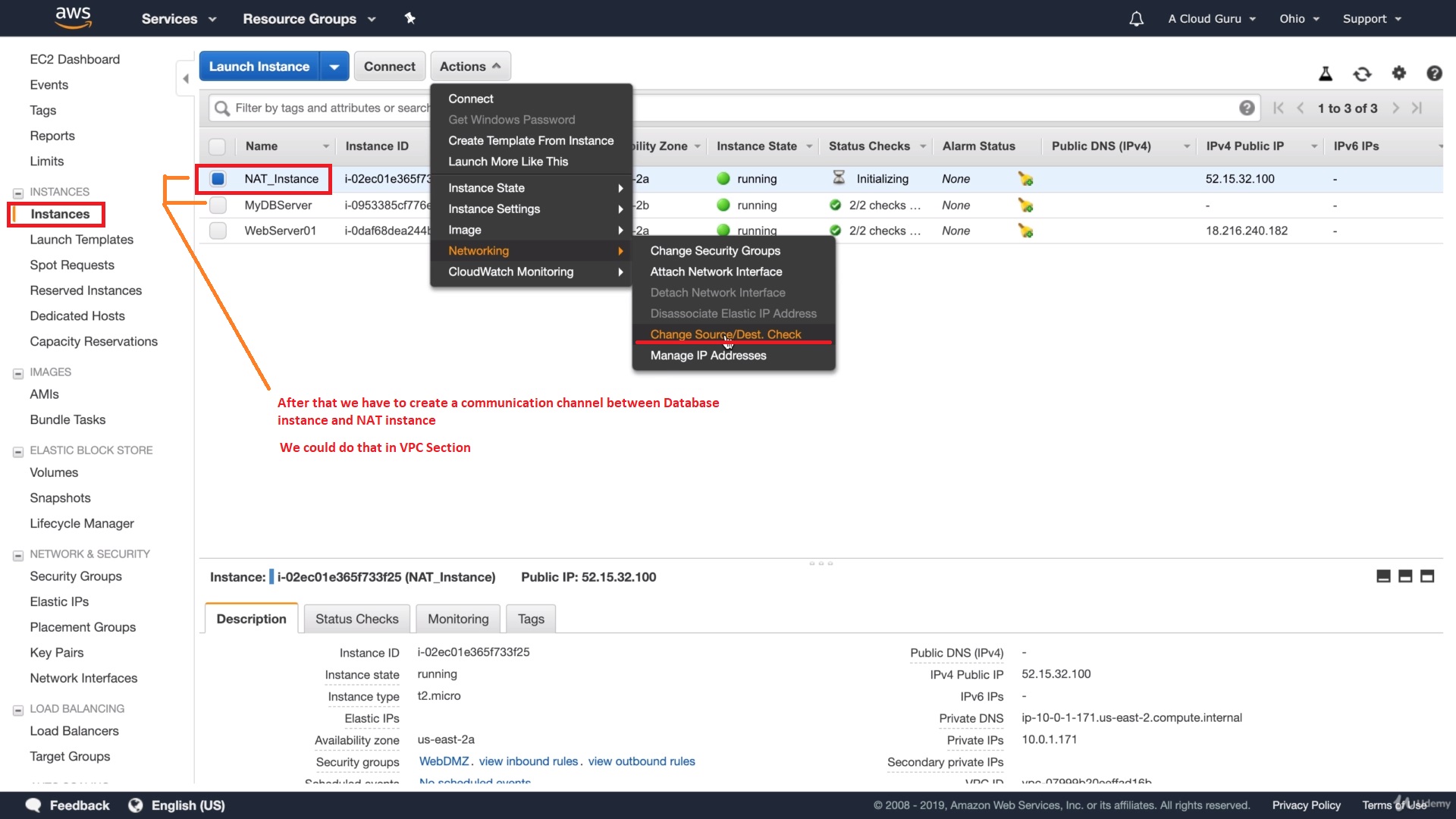Viewport: 1456px width, 819px height.
Task: Open the Ohio region dropdown
Action: 1299,19
